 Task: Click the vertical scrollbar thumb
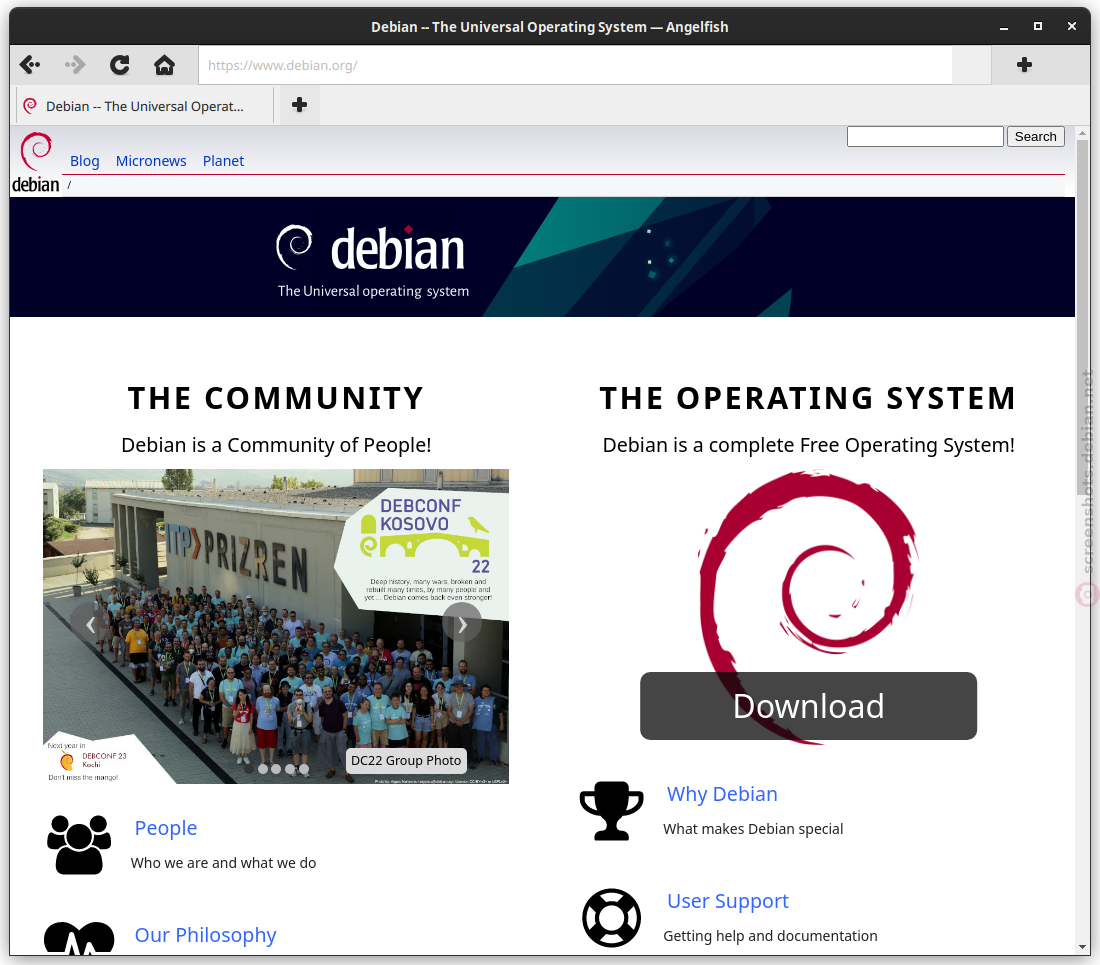[1083, 317]
